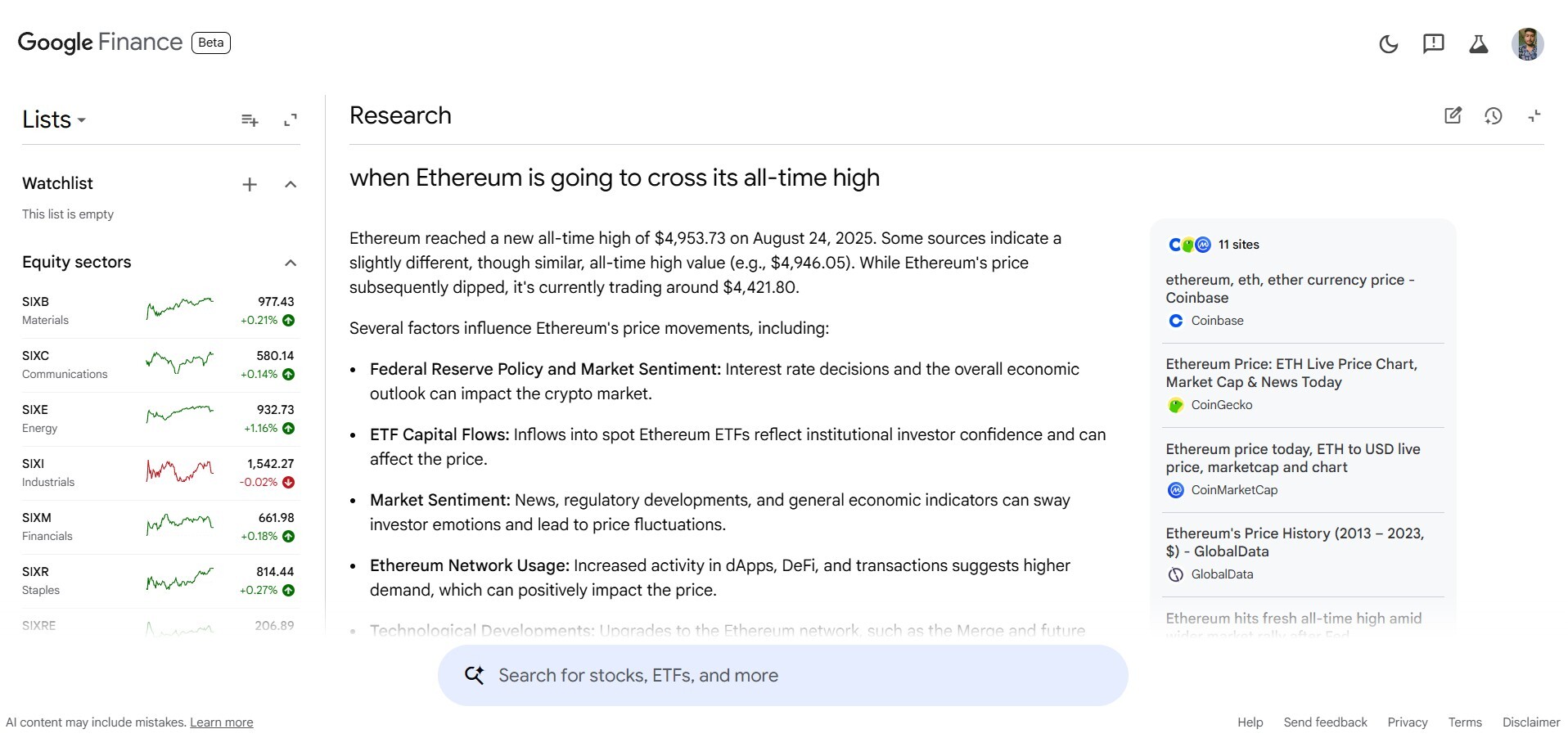Collapse the Research panel
This screenshot has width=1568, height=738.
(x=1534, y=115)
